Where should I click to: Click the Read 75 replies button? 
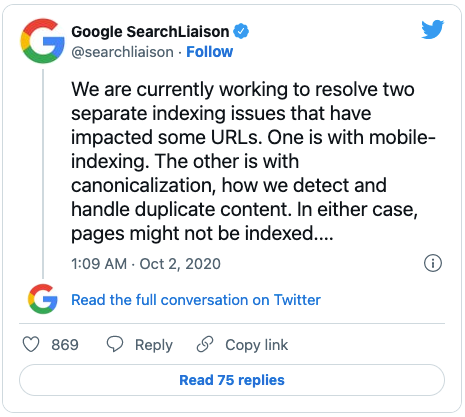pos(232,380)
